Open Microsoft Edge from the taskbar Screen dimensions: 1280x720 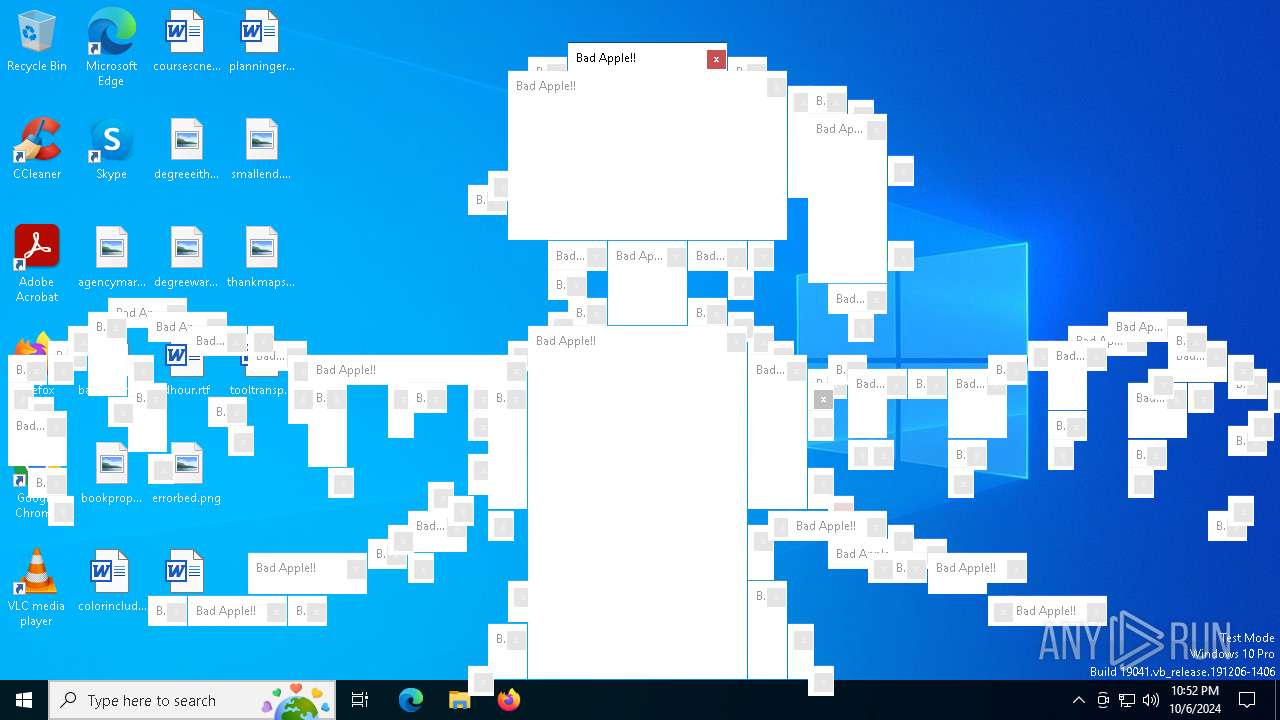(x=411, y=700)
